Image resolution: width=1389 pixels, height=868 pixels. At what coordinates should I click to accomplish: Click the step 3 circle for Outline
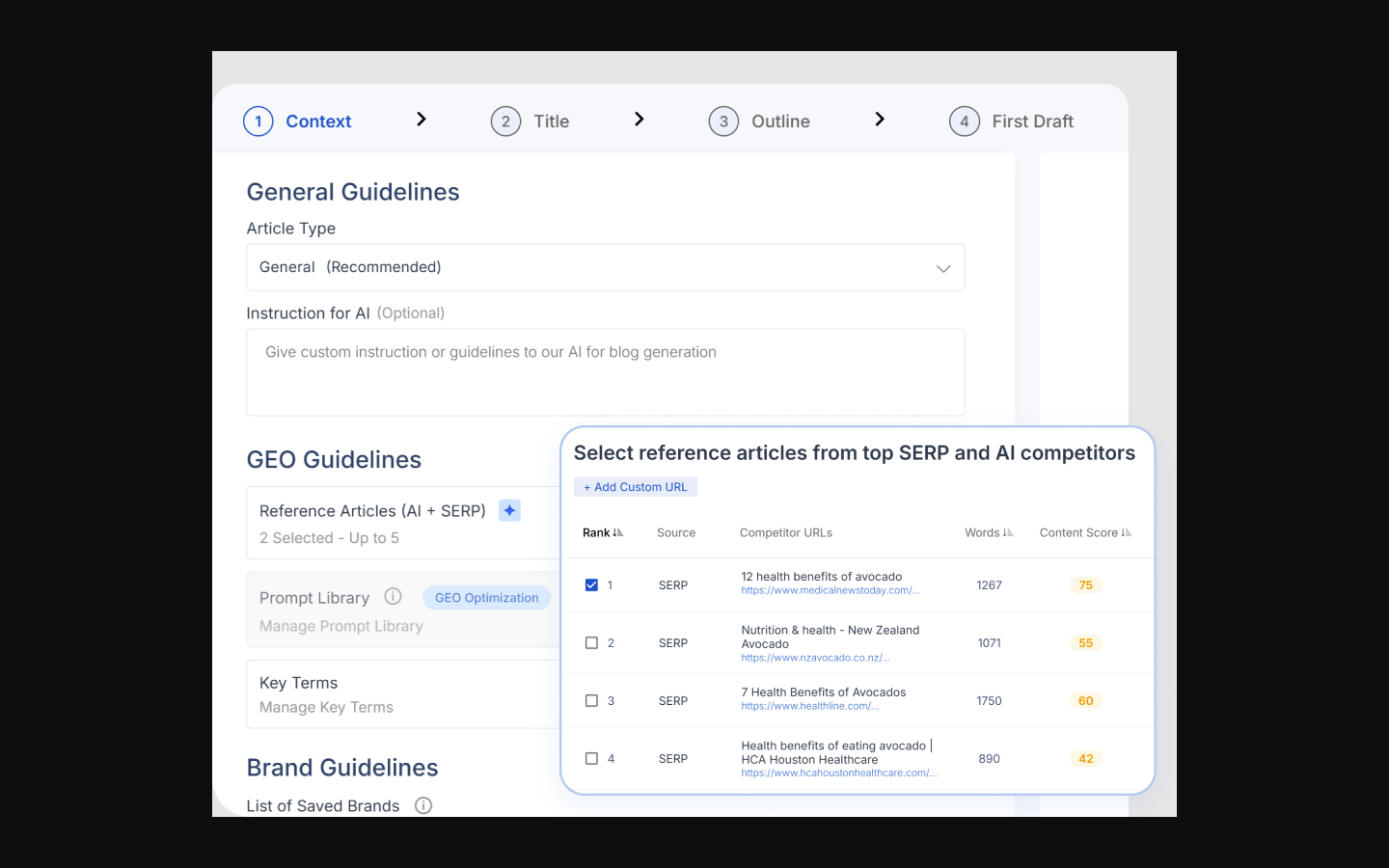pyautogui.click(x=723, y=122)
